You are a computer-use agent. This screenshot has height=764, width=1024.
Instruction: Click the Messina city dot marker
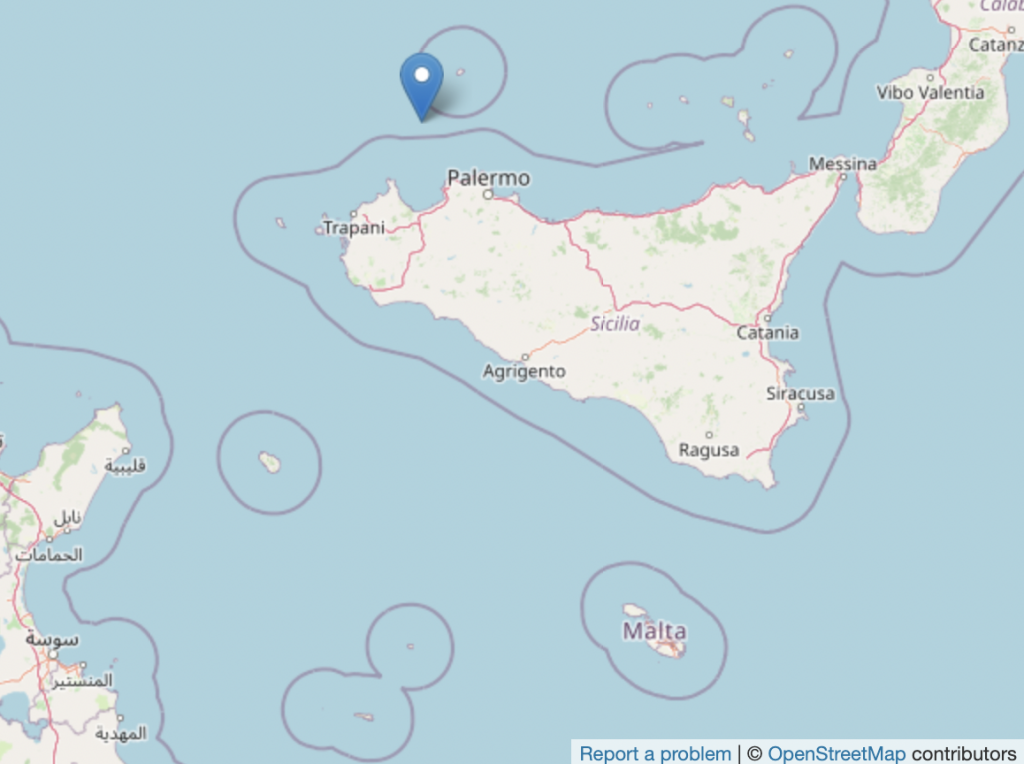click(x=843, y=177)
